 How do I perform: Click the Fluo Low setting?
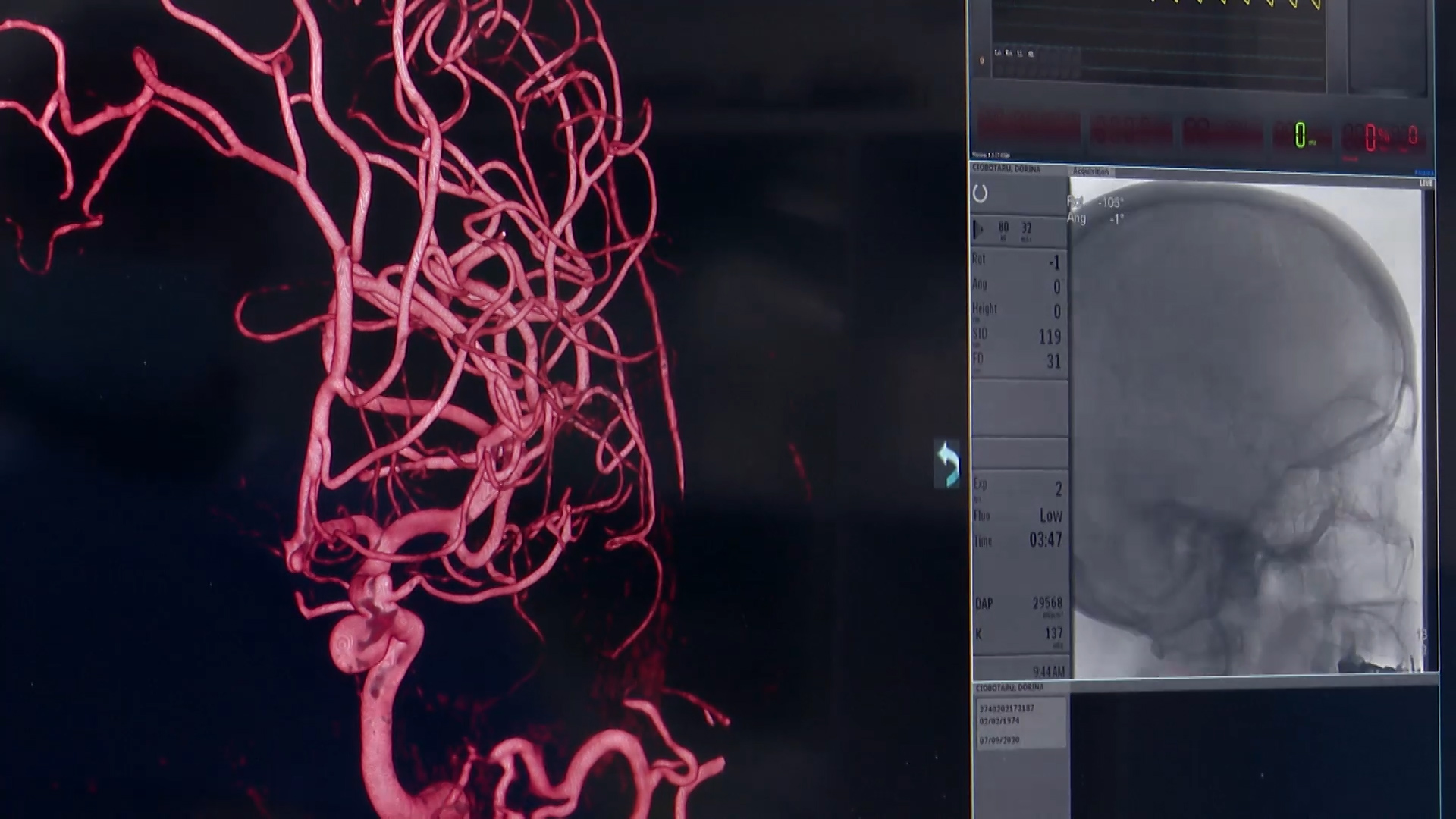pos(1050,516)
